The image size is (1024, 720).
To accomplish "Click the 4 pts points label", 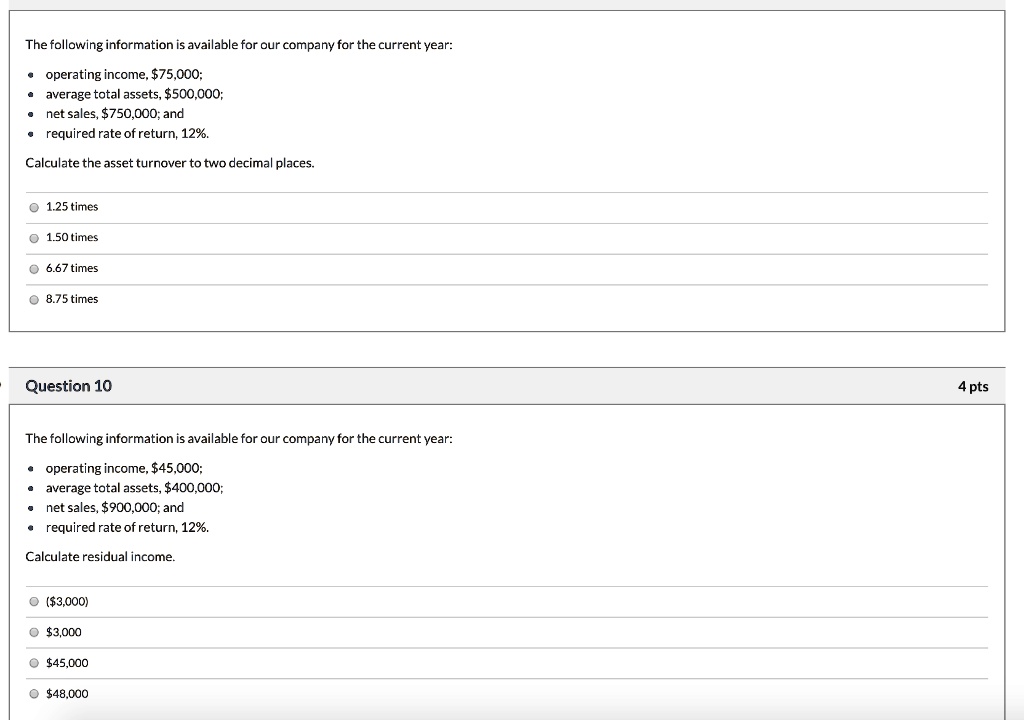I will point(972,386).
